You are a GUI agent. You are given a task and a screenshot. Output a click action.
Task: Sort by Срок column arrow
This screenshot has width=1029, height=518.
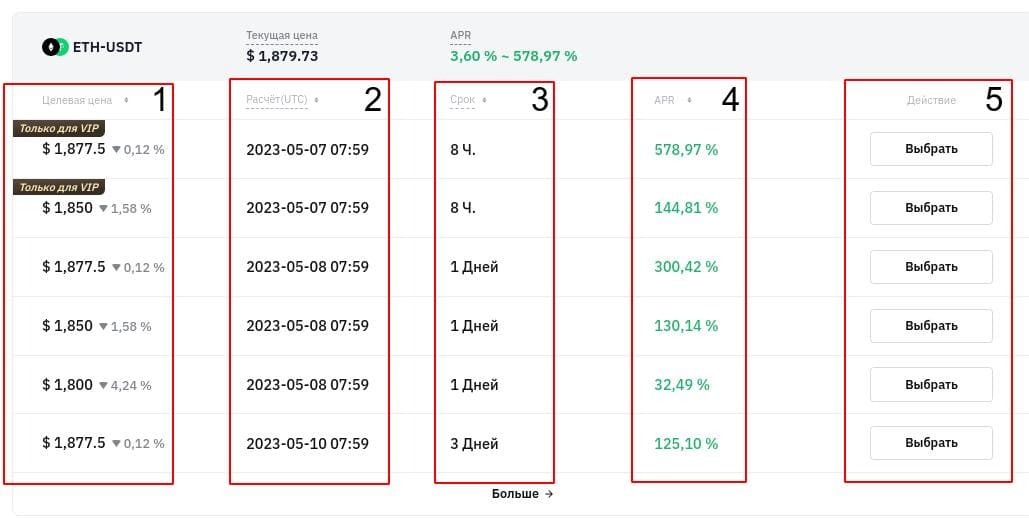coord(484,100)
